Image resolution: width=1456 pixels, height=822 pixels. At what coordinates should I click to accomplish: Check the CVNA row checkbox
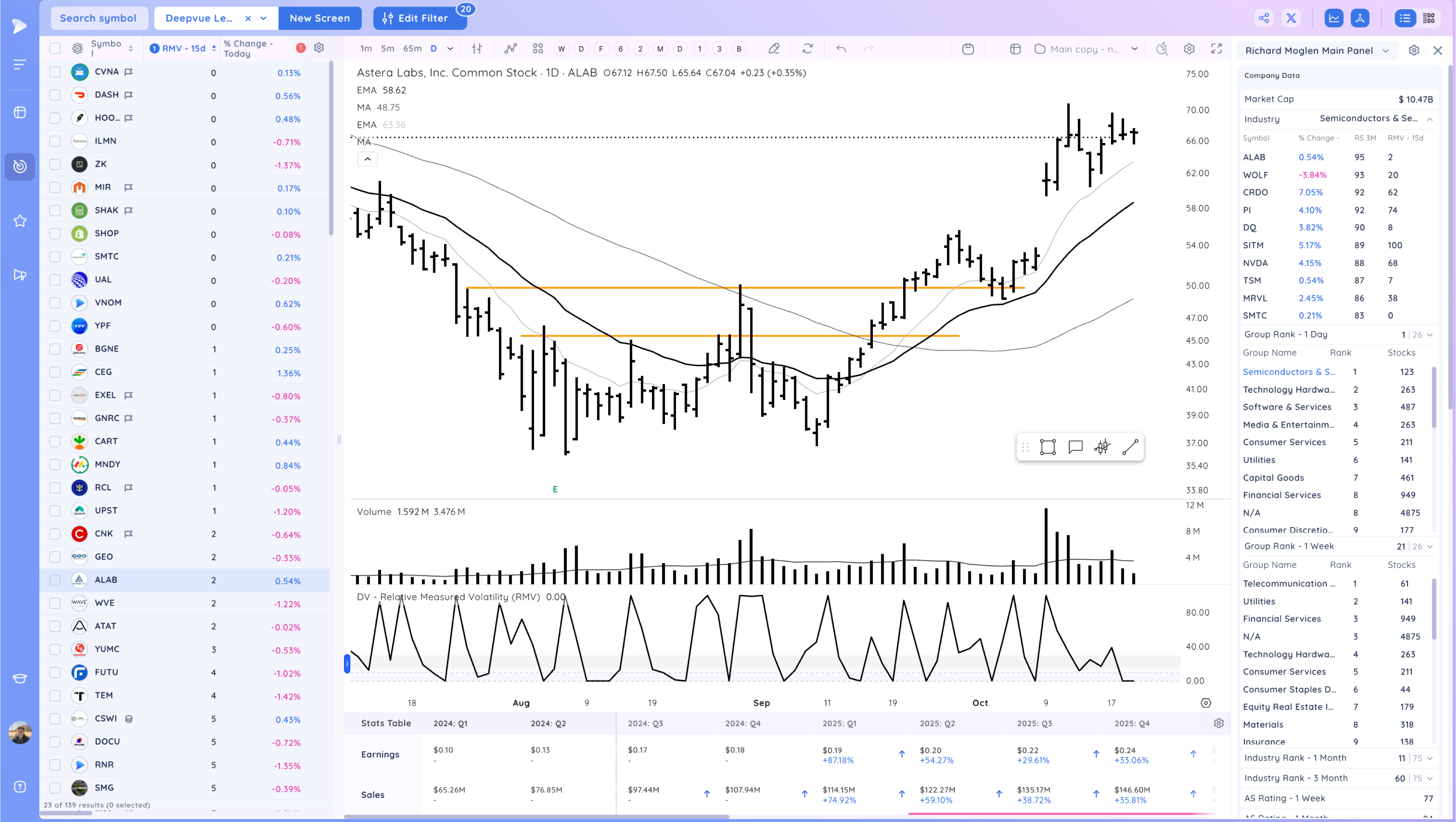pos(55,72)
